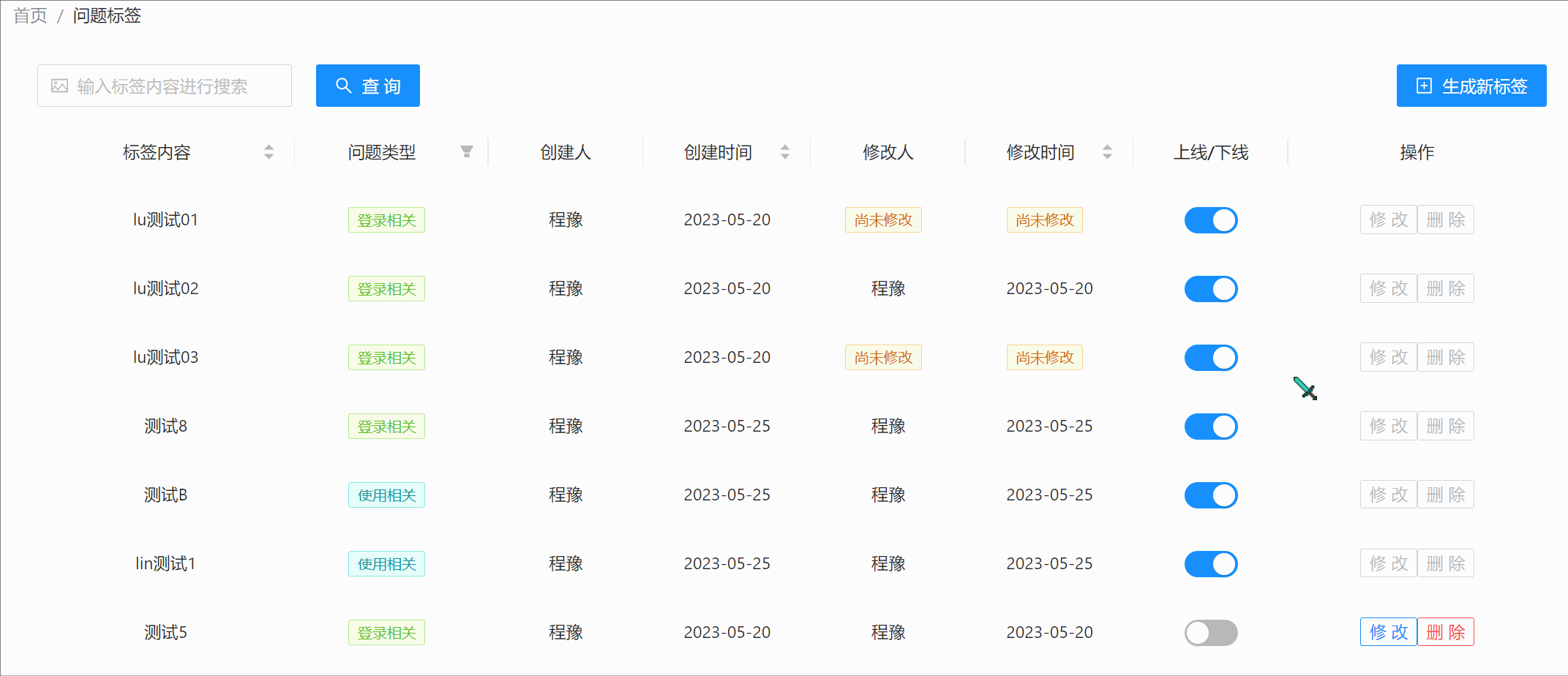
Task: Switch off the 测试B online toggle
Action: [1211, 495]
